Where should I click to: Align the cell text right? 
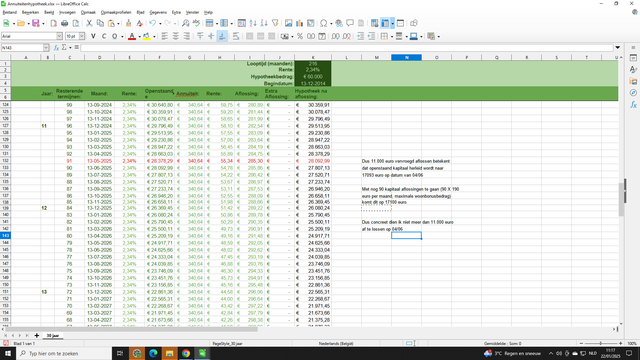point(187,36)
